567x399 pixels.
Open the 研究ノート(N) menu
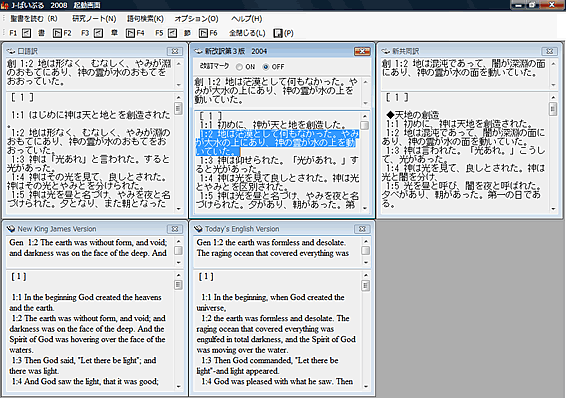(x=94, y=18)
